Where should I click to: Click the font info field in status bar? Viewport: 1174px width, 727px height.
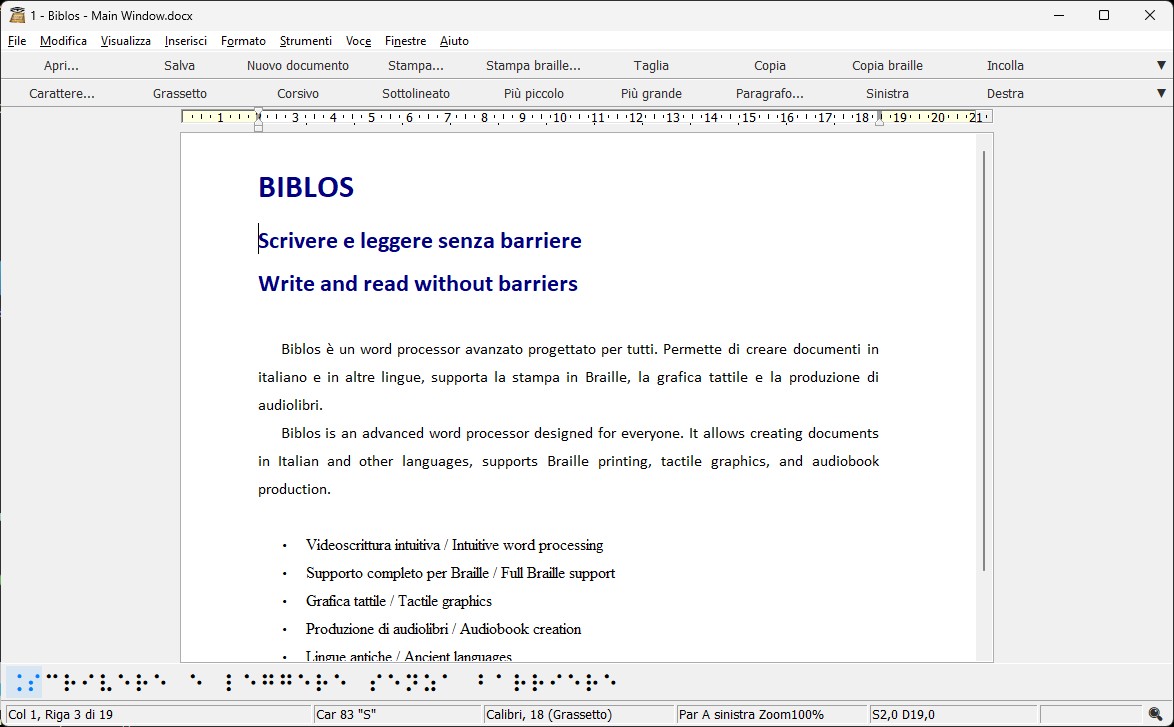tap(576, 714)
